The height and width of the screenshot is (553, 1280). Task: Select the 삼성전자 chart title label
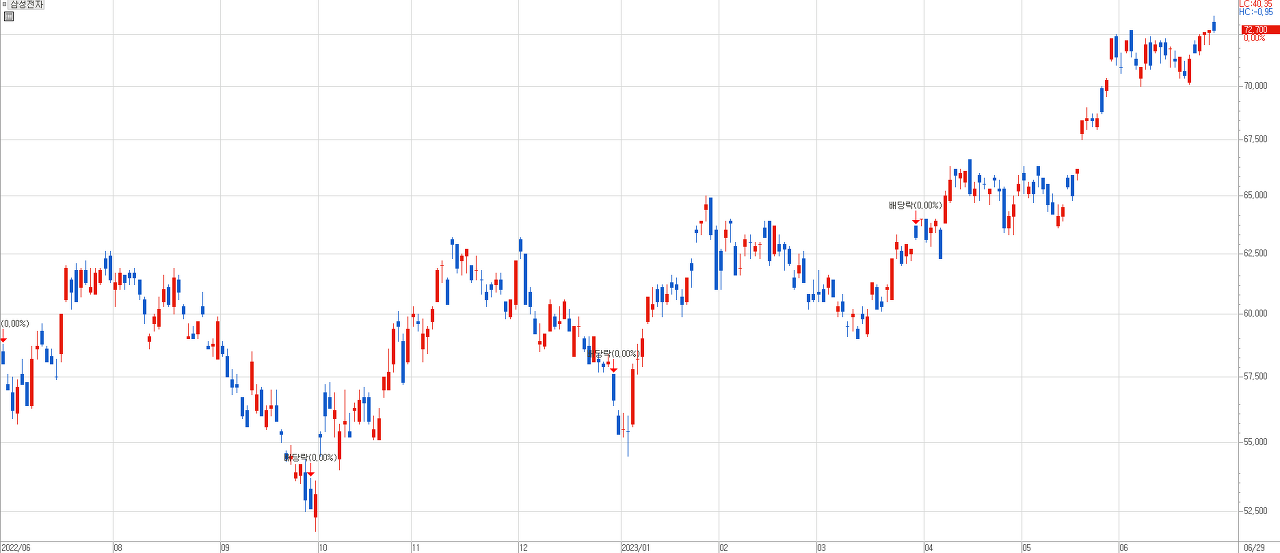[27, 5]
